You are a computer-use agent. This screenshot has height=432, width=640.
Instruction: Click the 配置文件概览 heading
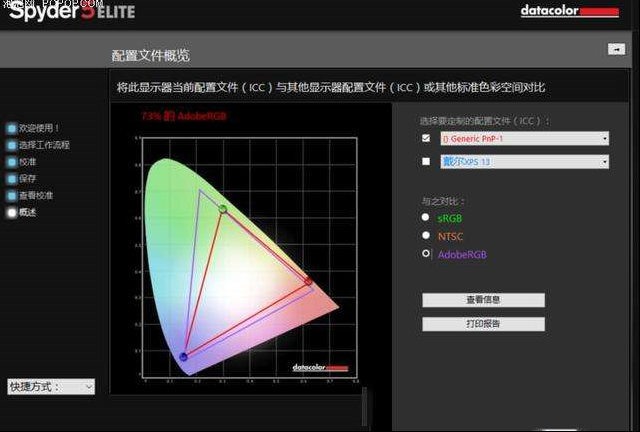[151, 56]
